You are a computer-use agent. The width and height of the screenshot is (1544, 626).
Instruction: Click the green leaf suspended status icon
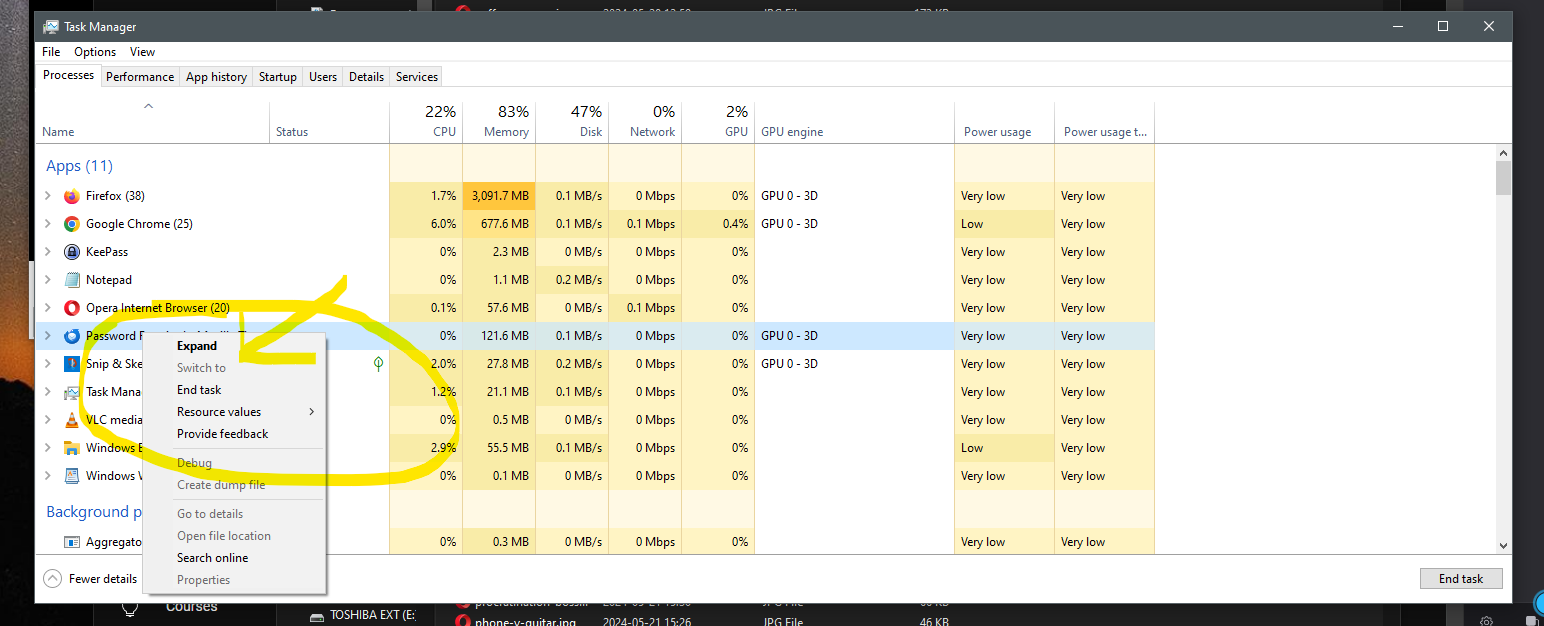click(x=378, y=364)
